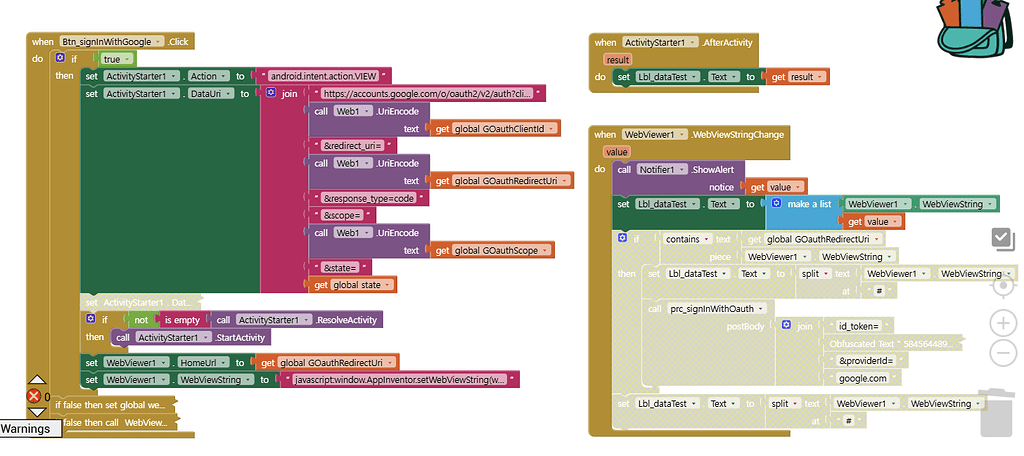This screenshot has height=456, width=1024.
Task: Open mutator gear on make a list block
Action: pos(776,203)
